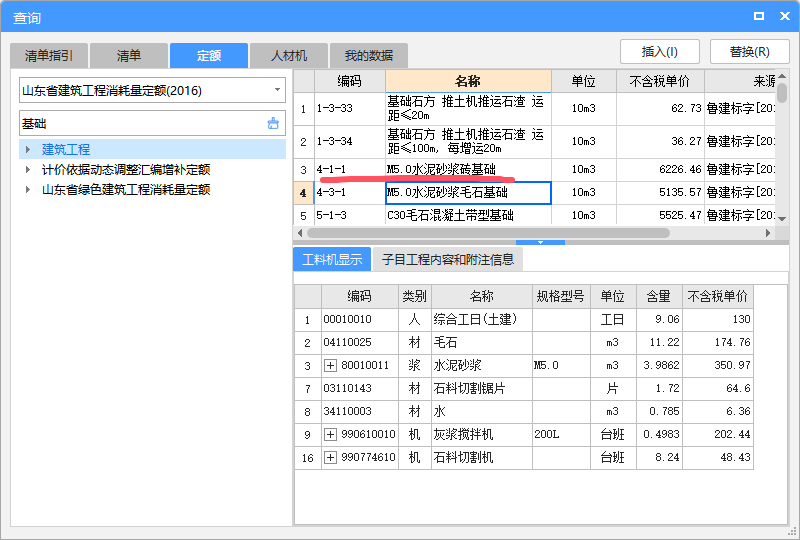Click the price 5135.57 cell
The image size is (800, 540).
click(x=660, y=192)
